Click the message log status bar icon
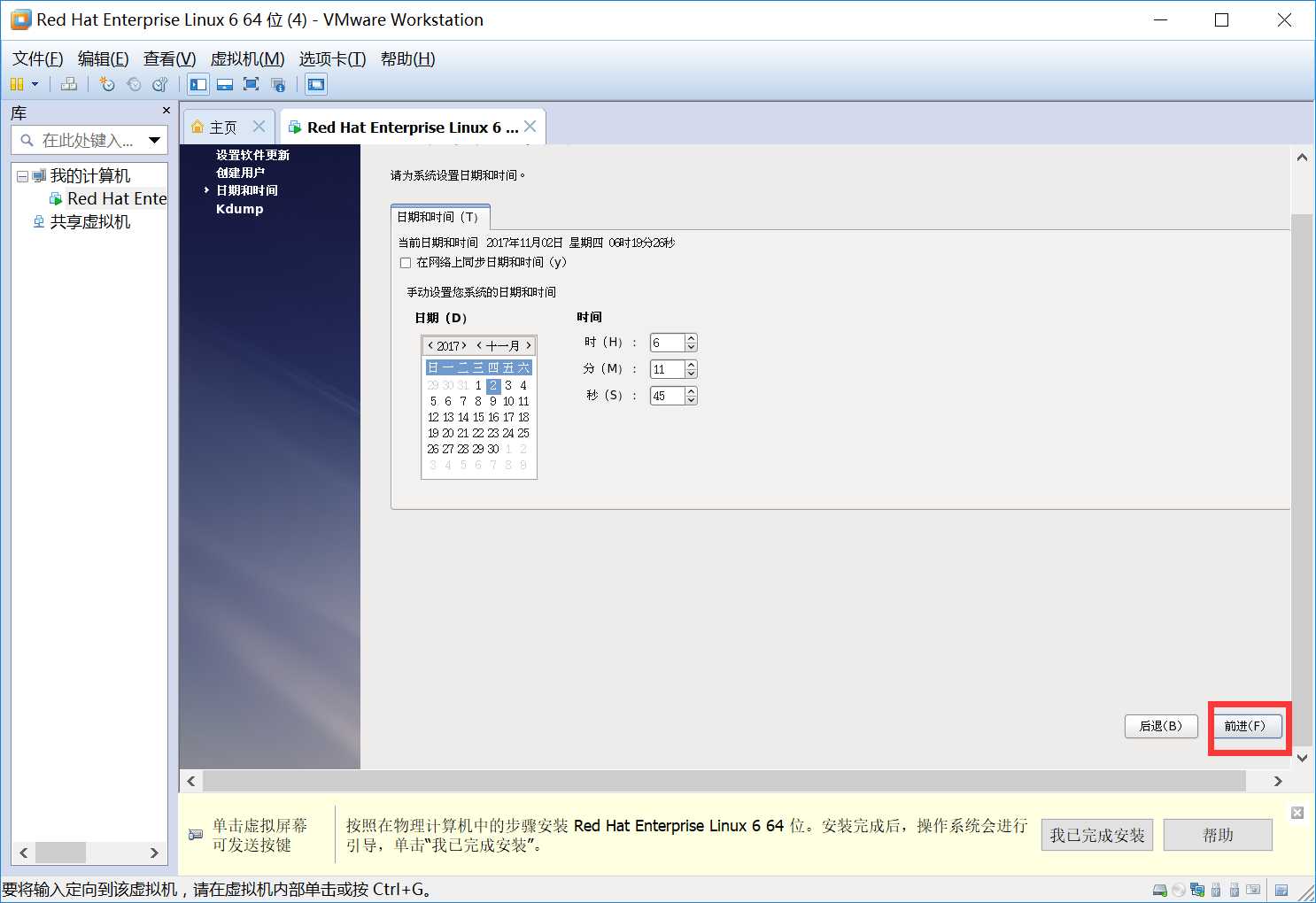This screenshot has width=1316, height=903. 1281,890
